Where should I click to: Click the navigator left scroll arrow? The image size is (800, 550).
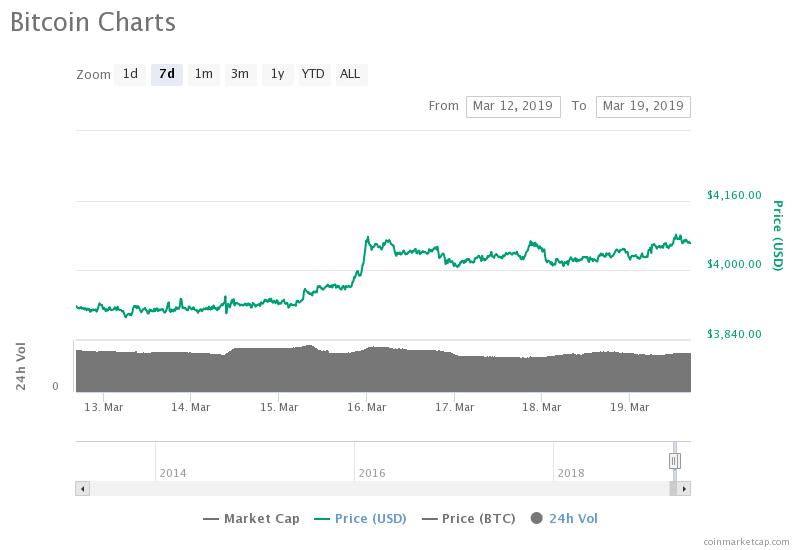click(83, 489)
